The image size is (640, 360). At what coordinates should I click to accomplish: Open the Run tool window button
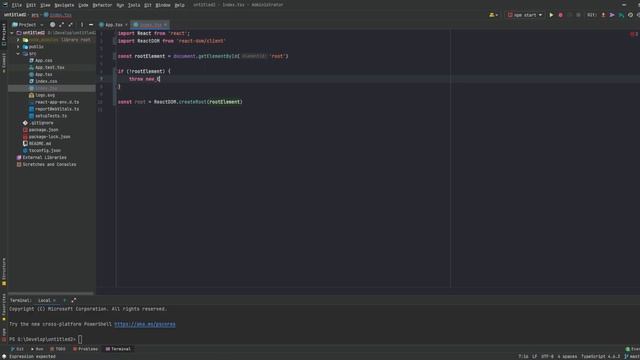(x=37, y=349)
